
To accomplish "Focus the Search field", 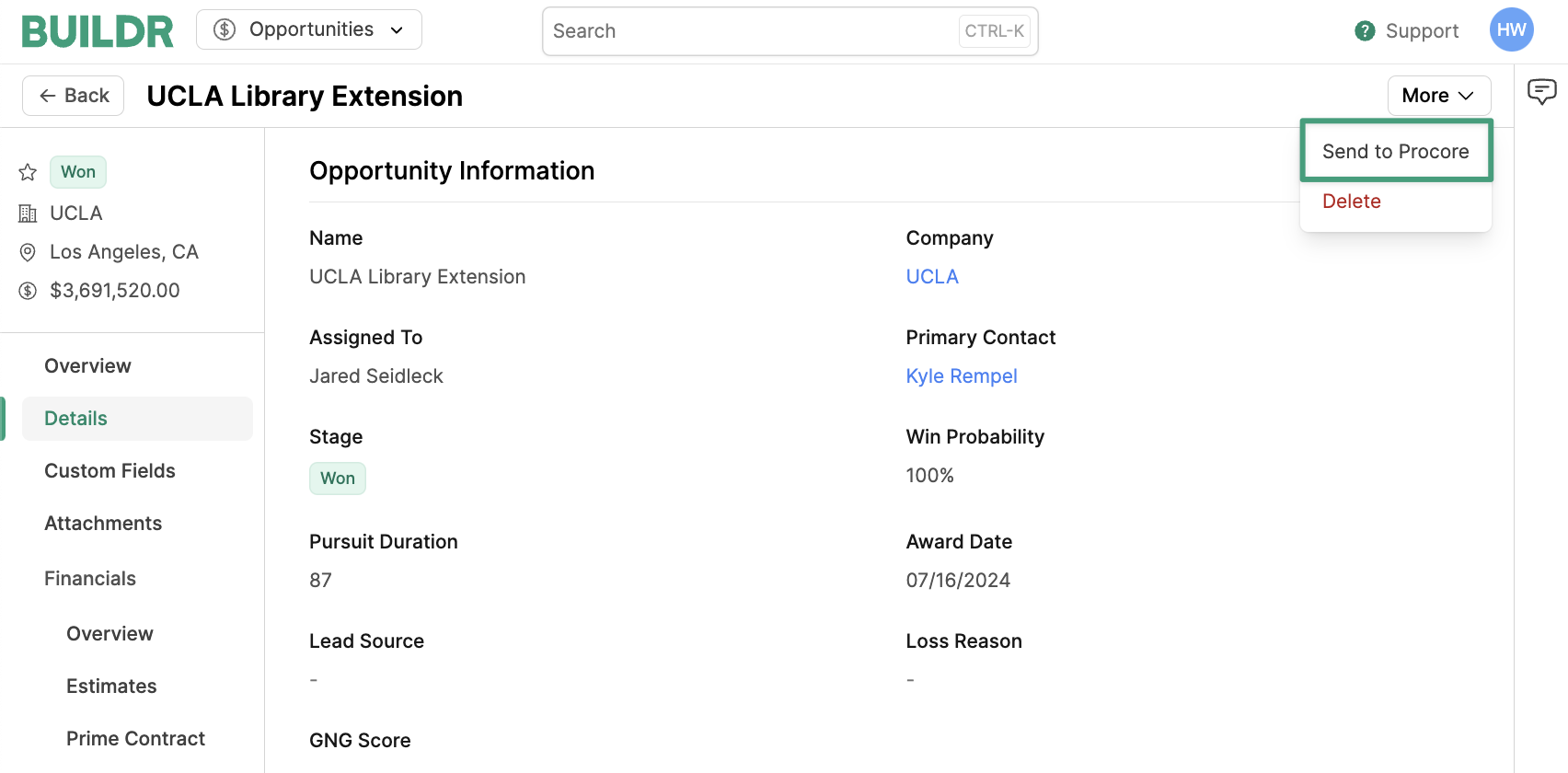I will click(790, 31).
